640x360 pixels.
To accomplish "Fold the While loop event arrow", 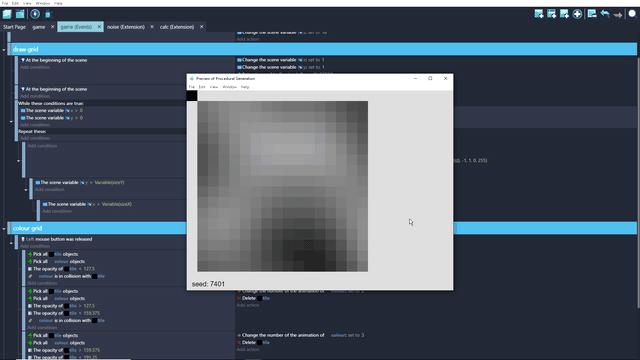I will click(x=11, y=122).
